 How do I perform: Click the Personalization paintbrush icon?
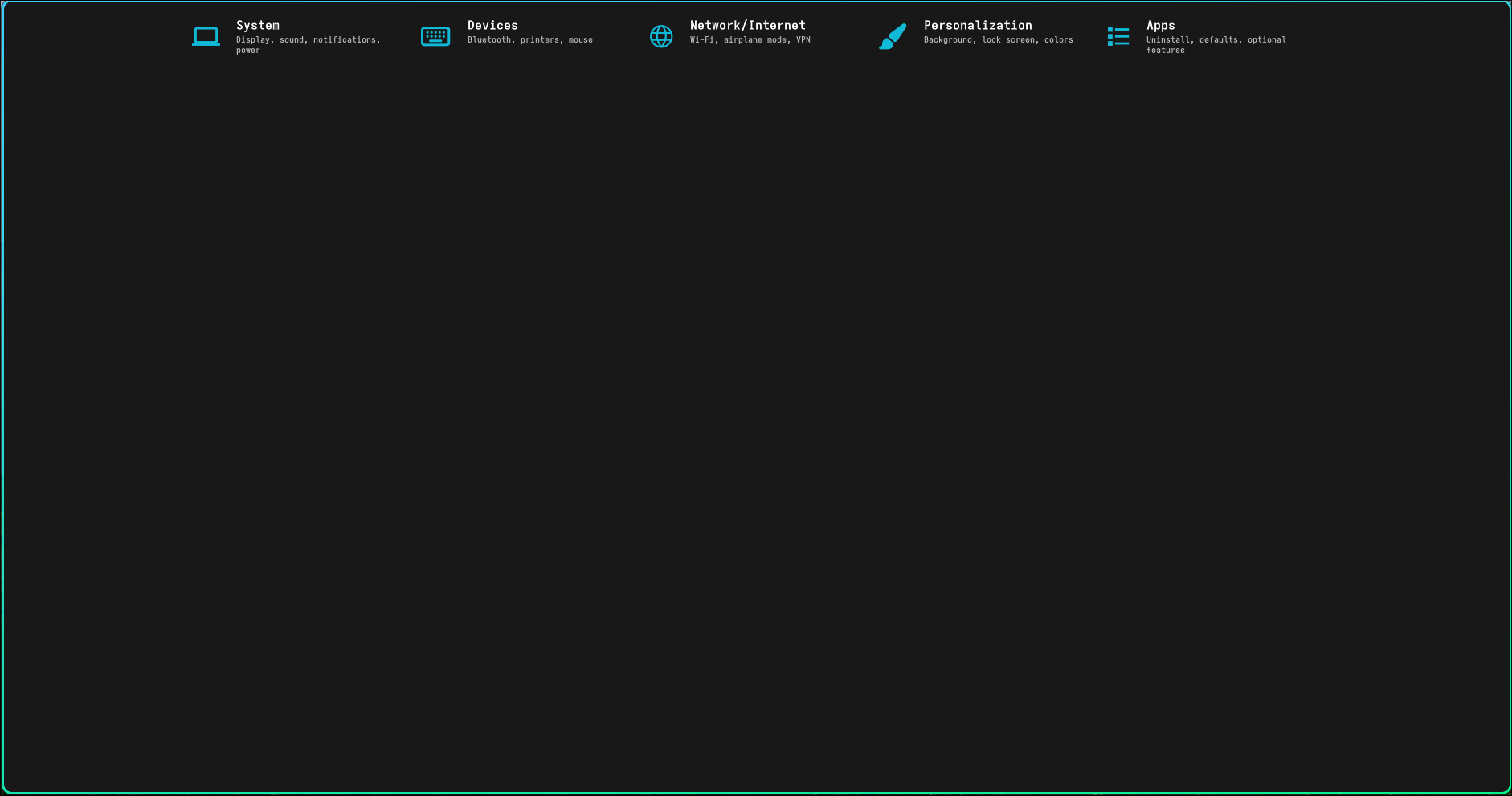(x=893, y=36)
